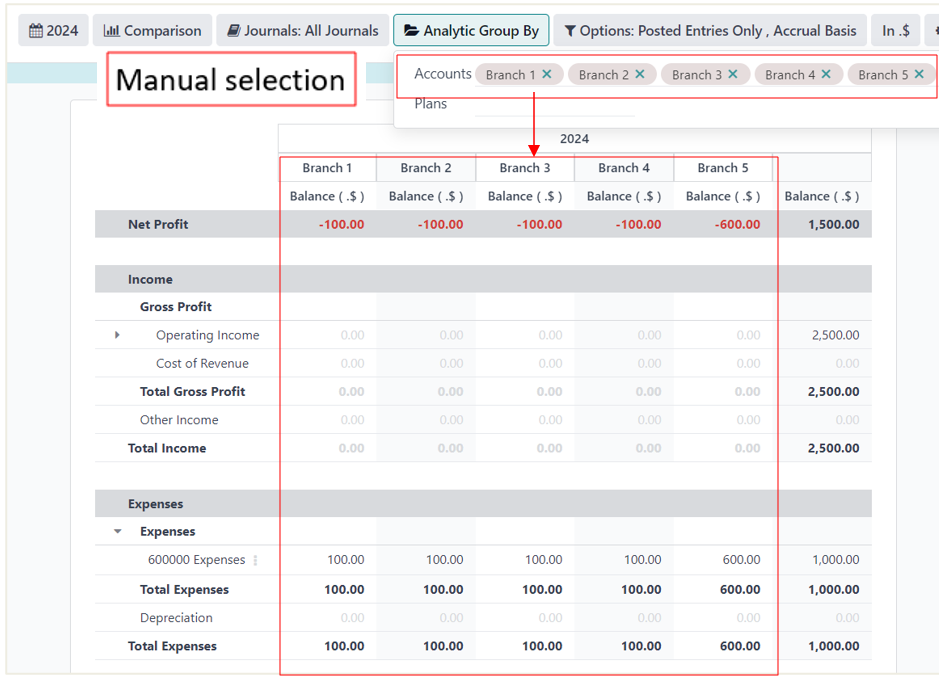The width and height of the screenshot is (939, 684).
Task: Open the 600000 Expenses row options menu
Action: click(256, 560)
